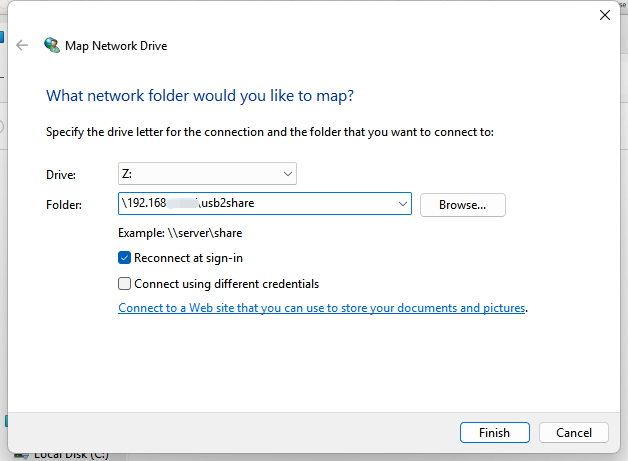This screenshot has height=461, width=628.
Task: Click the back arrow in the wizard header
Action: point(22,45)
